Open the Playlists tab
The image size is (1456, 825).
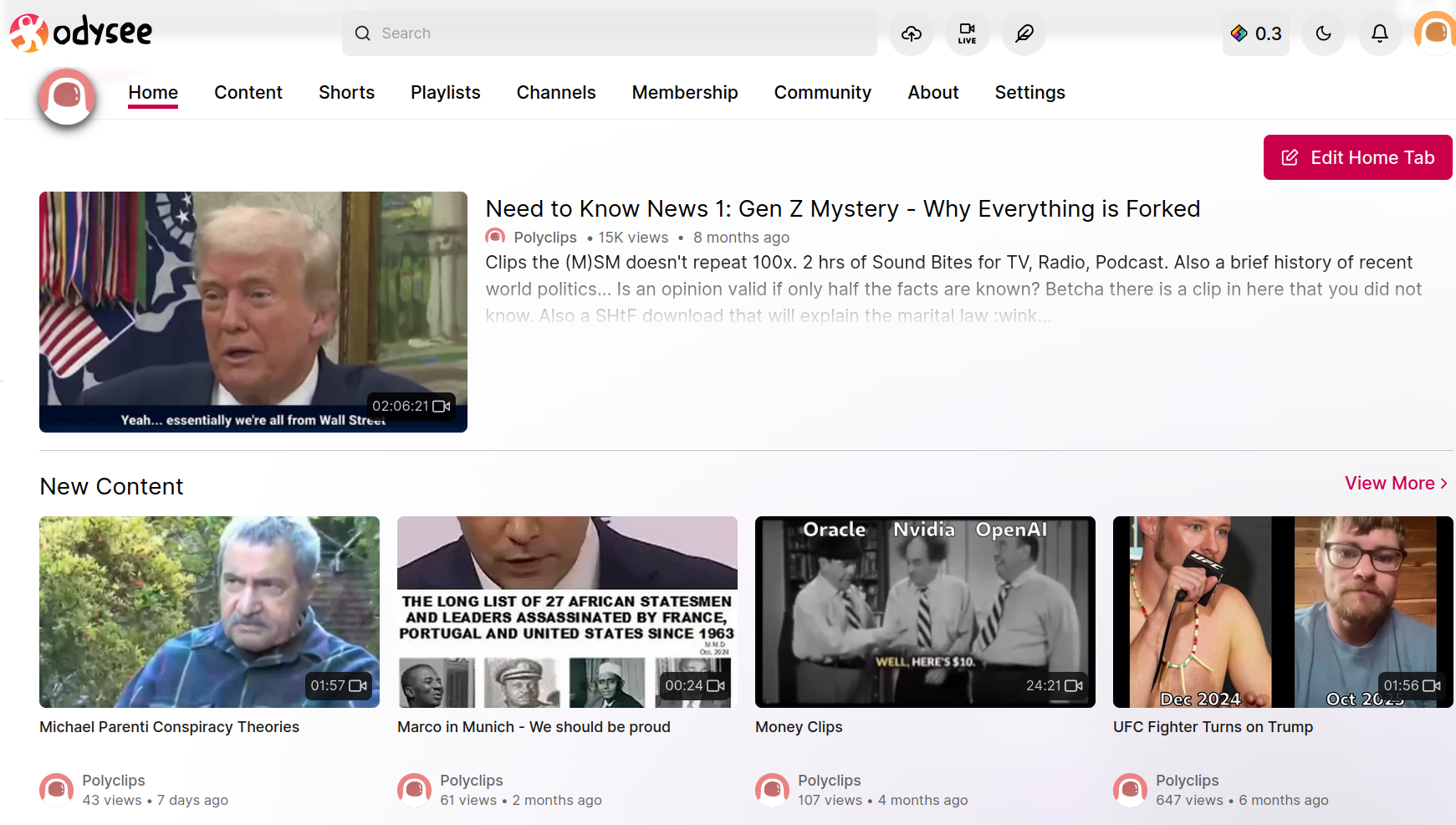click(x=445, y=92)
